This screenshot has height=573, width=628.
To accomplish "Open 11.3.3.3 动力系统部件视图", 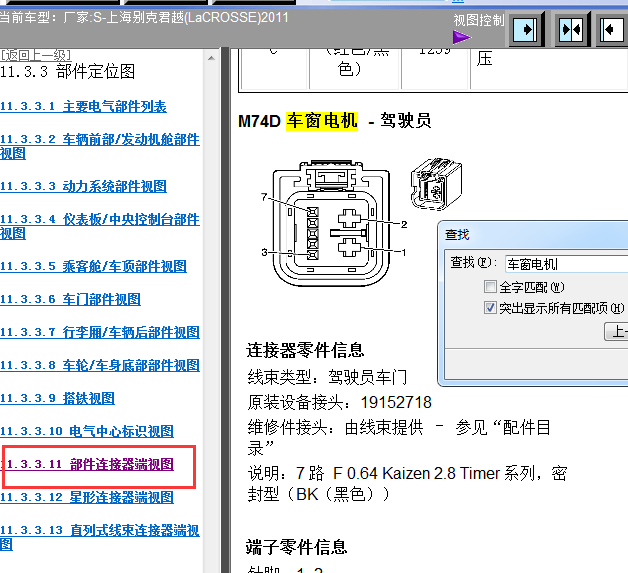I will point(83,186).
